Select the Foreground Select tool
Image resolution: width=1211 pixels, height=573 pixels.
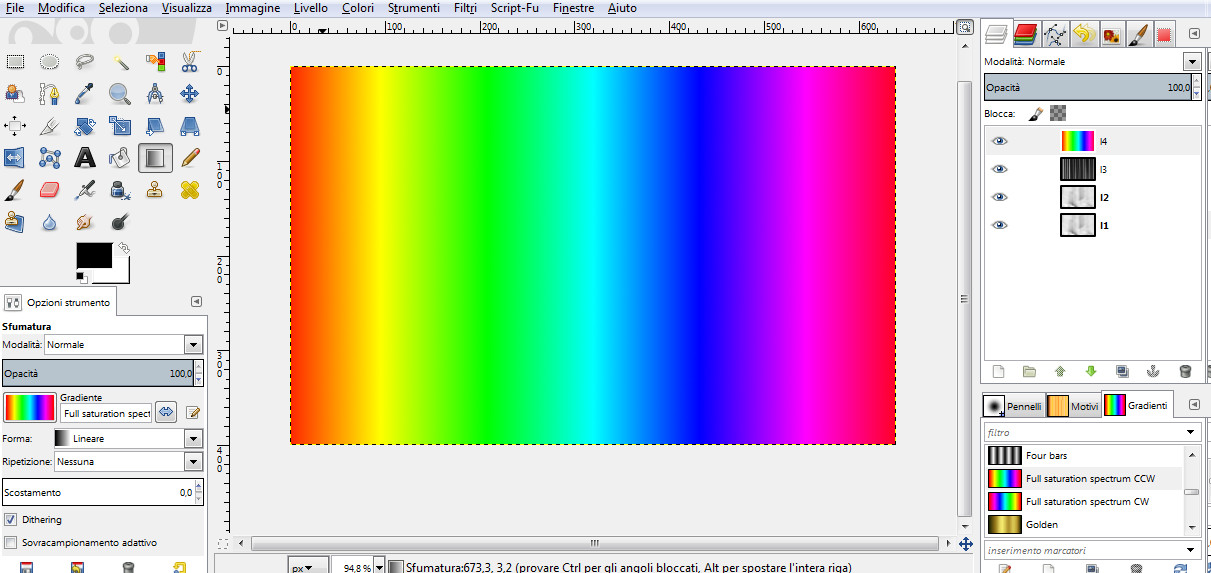pyautogui.click(x=16, y=94)
